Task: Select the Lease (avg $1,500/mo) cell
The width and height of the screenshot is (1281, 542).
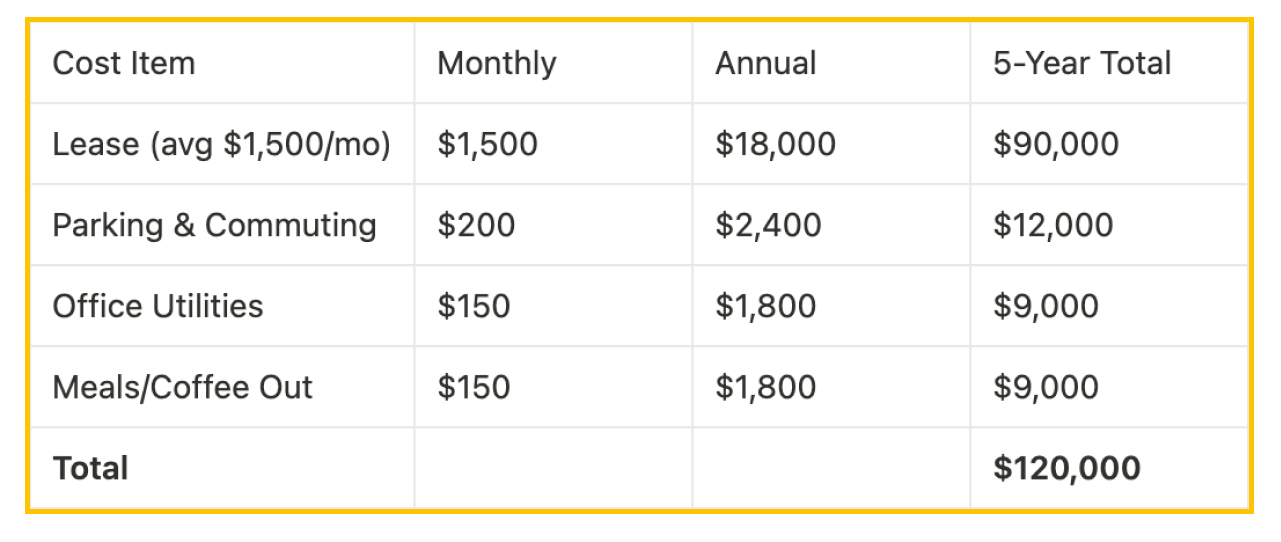Action: (x=222, y=144)
